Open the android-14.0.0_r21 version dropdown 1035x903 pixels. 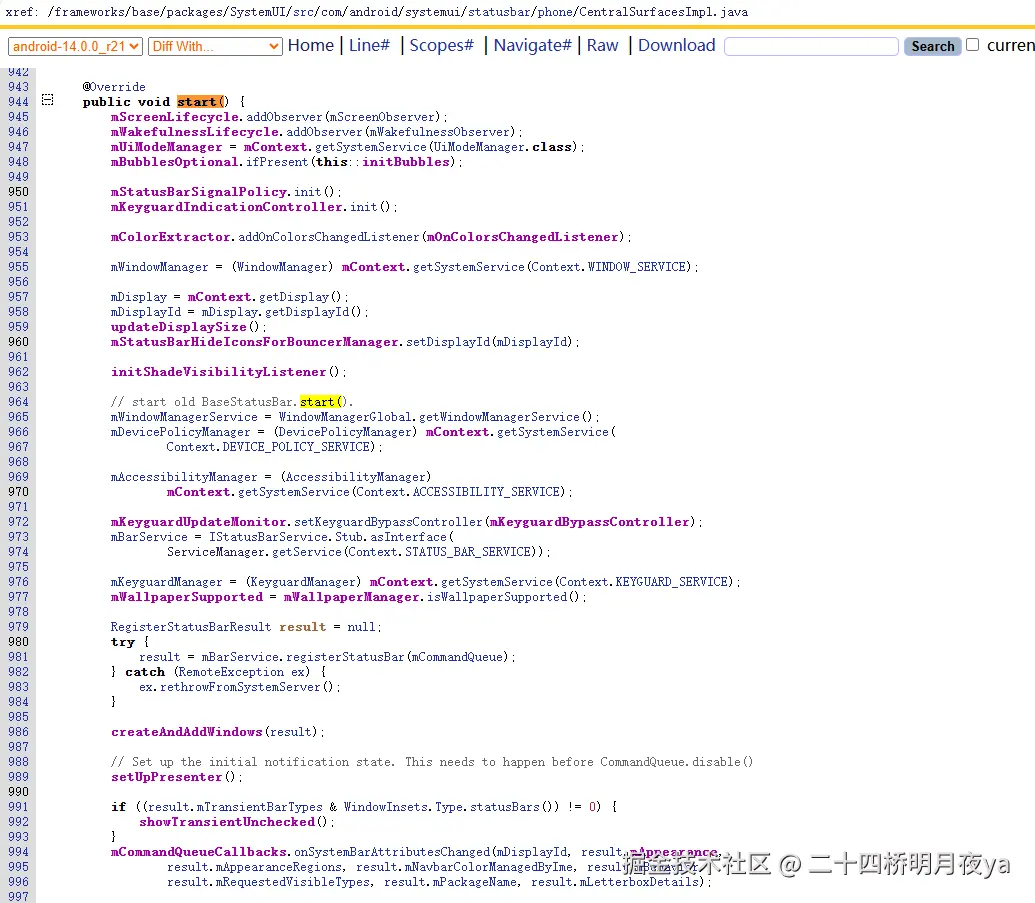coord(74,46)
